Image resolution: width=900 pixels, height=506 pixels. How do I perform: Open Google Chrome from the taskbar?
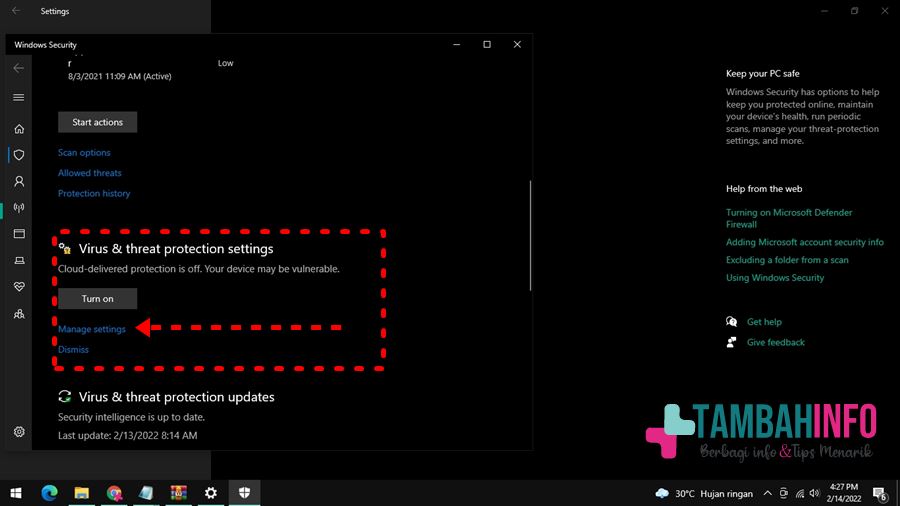[114, 493]
